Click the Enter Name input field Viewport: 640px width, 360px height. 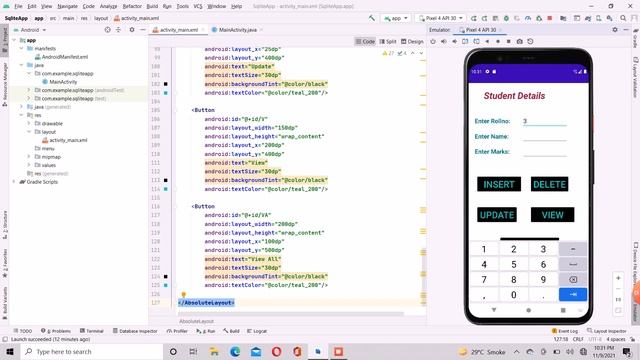(x=544, y=136)
